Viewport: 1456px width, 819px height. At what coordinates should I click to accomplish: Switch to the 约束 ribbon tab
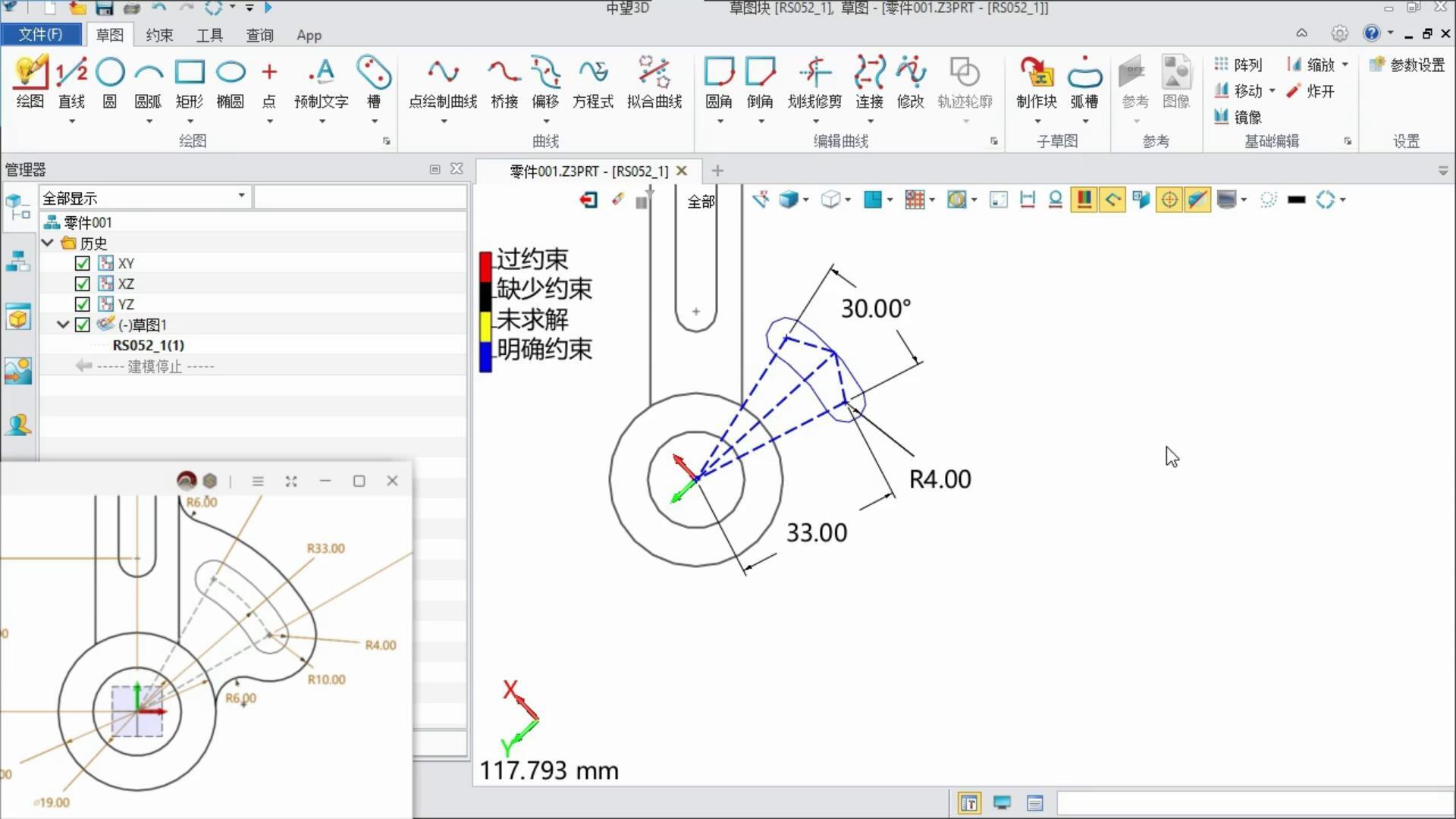click(x=159, y=35)
